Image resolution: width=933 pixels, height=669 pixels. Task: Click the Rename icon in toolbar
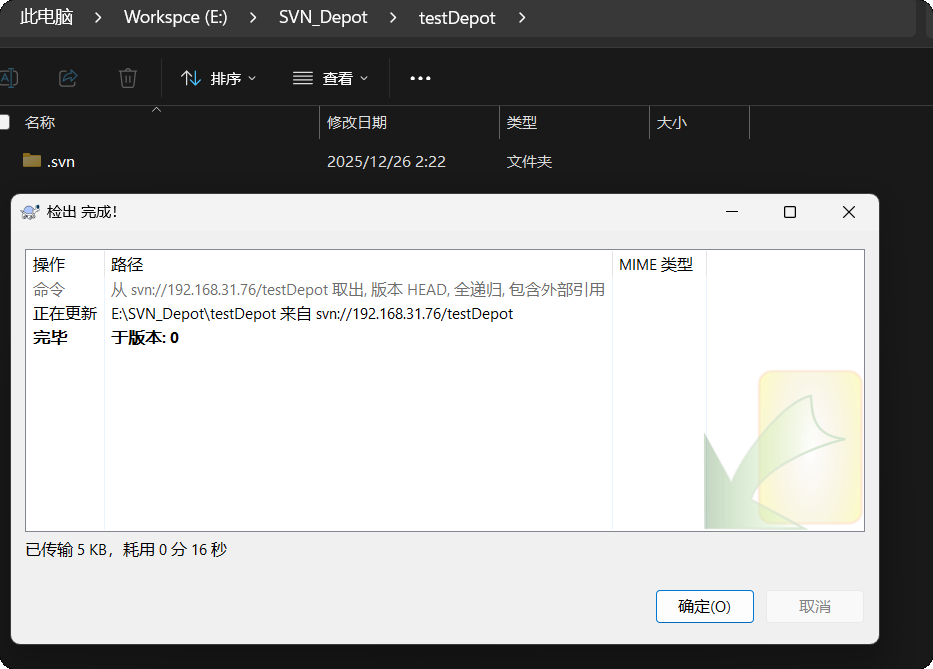pos(8,77)
